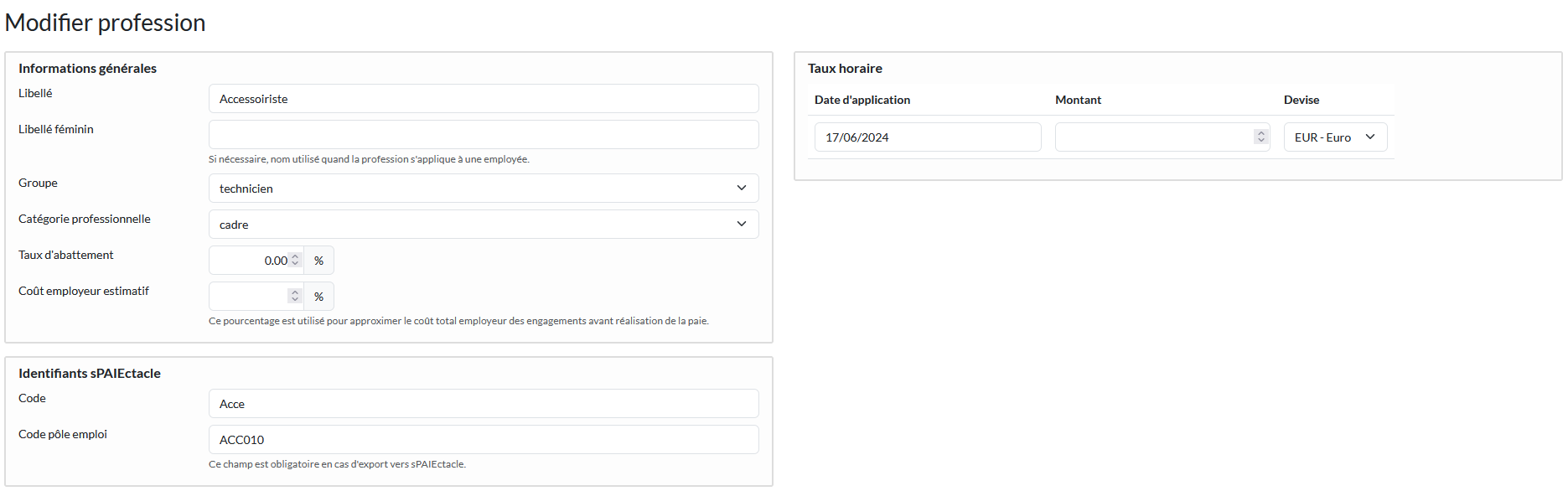The image size is (1568, 491).
Task: Click the Code pôle emploi label
Action: point(63,434)
